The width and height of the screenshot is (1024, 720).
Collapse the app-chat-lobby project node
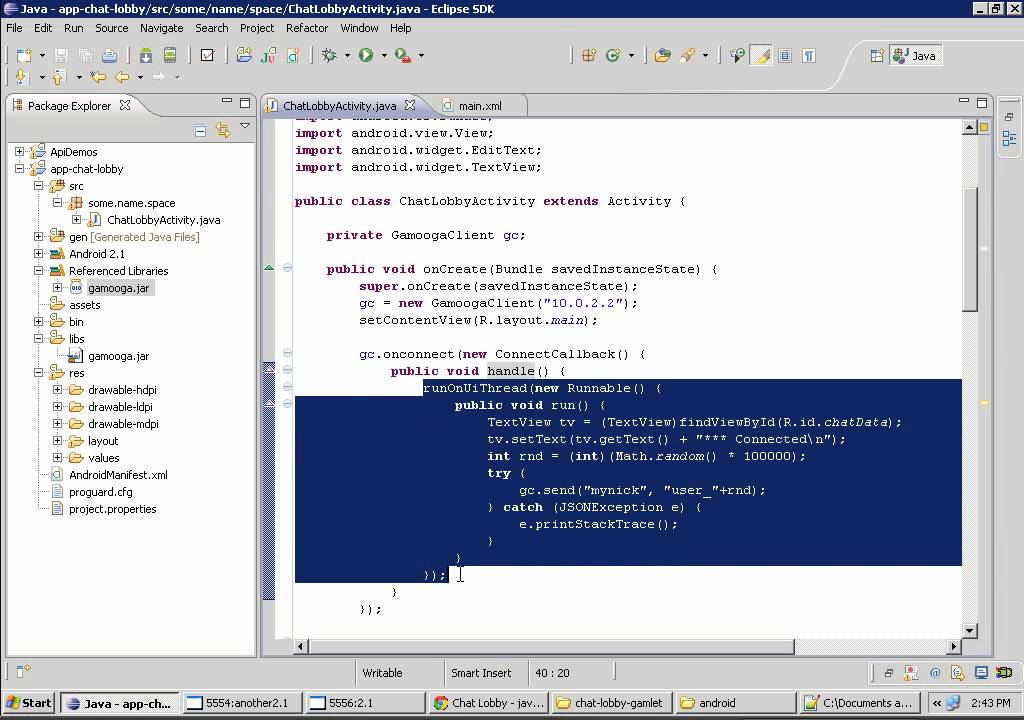20,169
